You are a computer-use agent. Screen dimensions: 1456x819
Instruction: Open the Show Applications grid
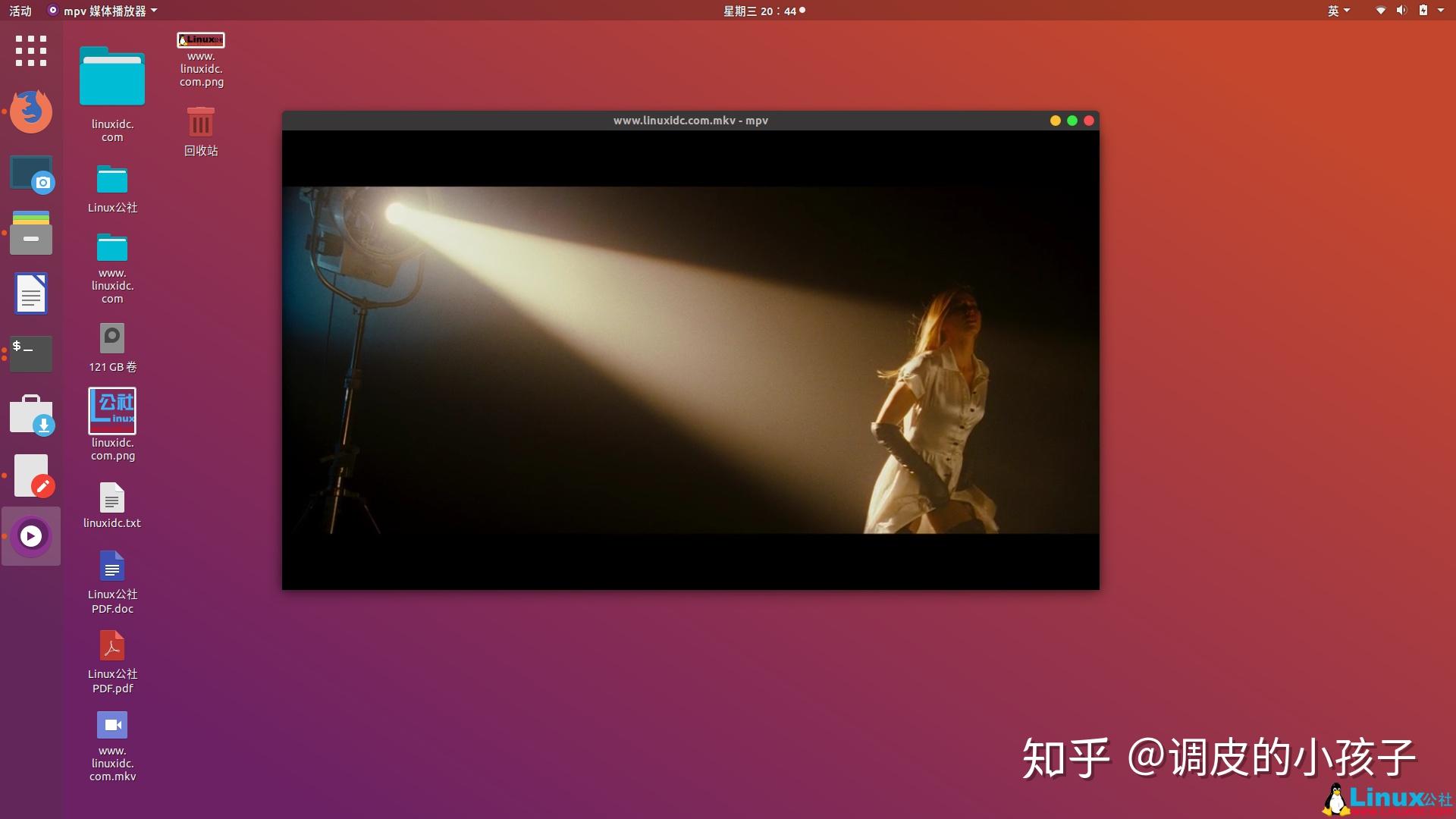(30, 51)
